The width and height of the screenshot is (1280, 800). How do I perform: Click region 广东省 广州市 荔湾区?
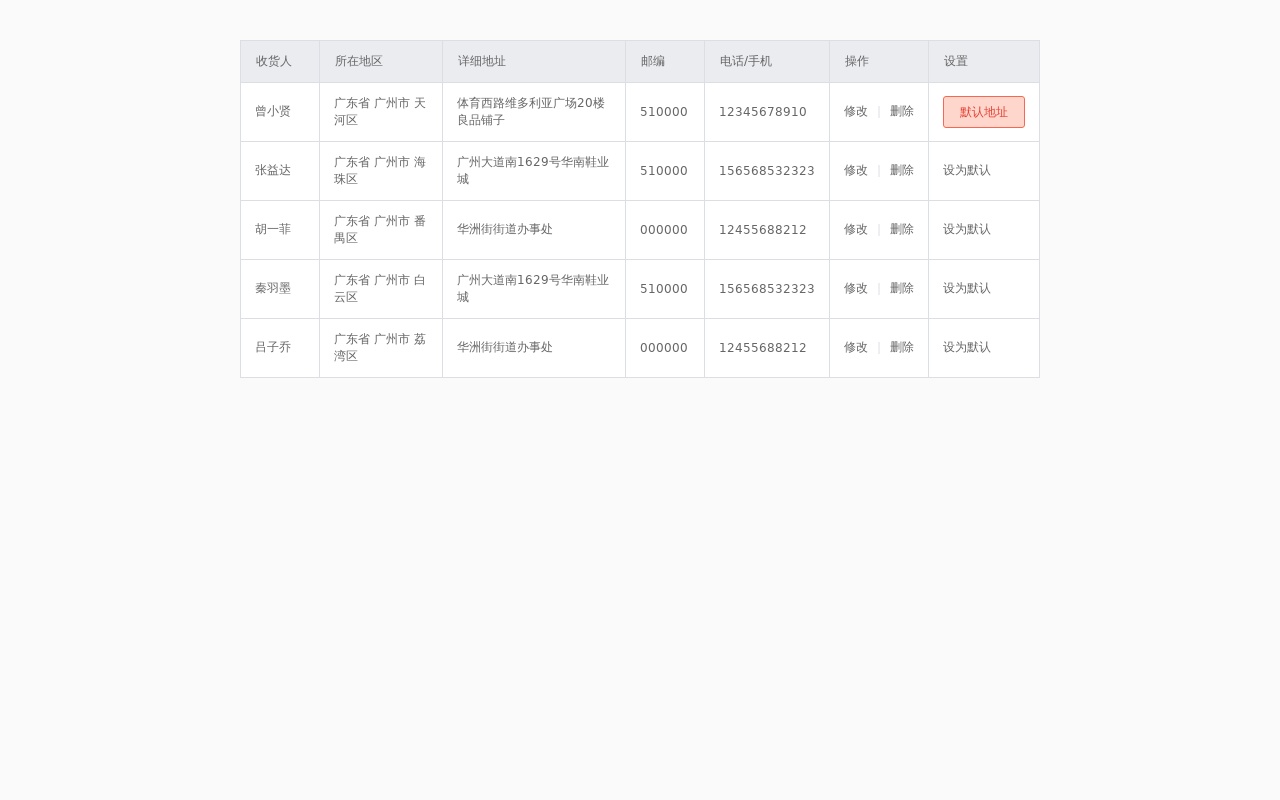pos(380,347)
